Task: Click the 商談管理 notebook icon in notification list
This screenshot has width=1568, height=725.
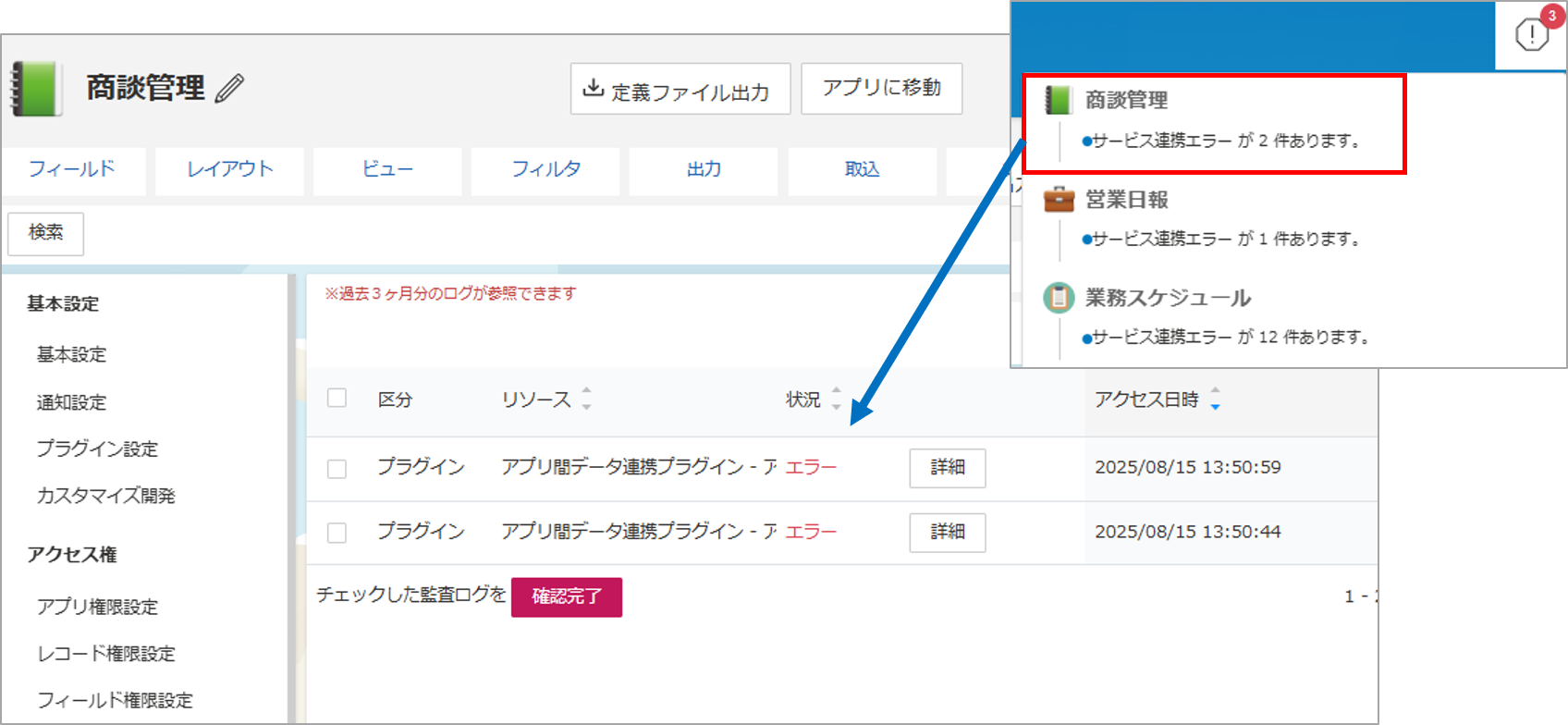Action: (1058, 100)
